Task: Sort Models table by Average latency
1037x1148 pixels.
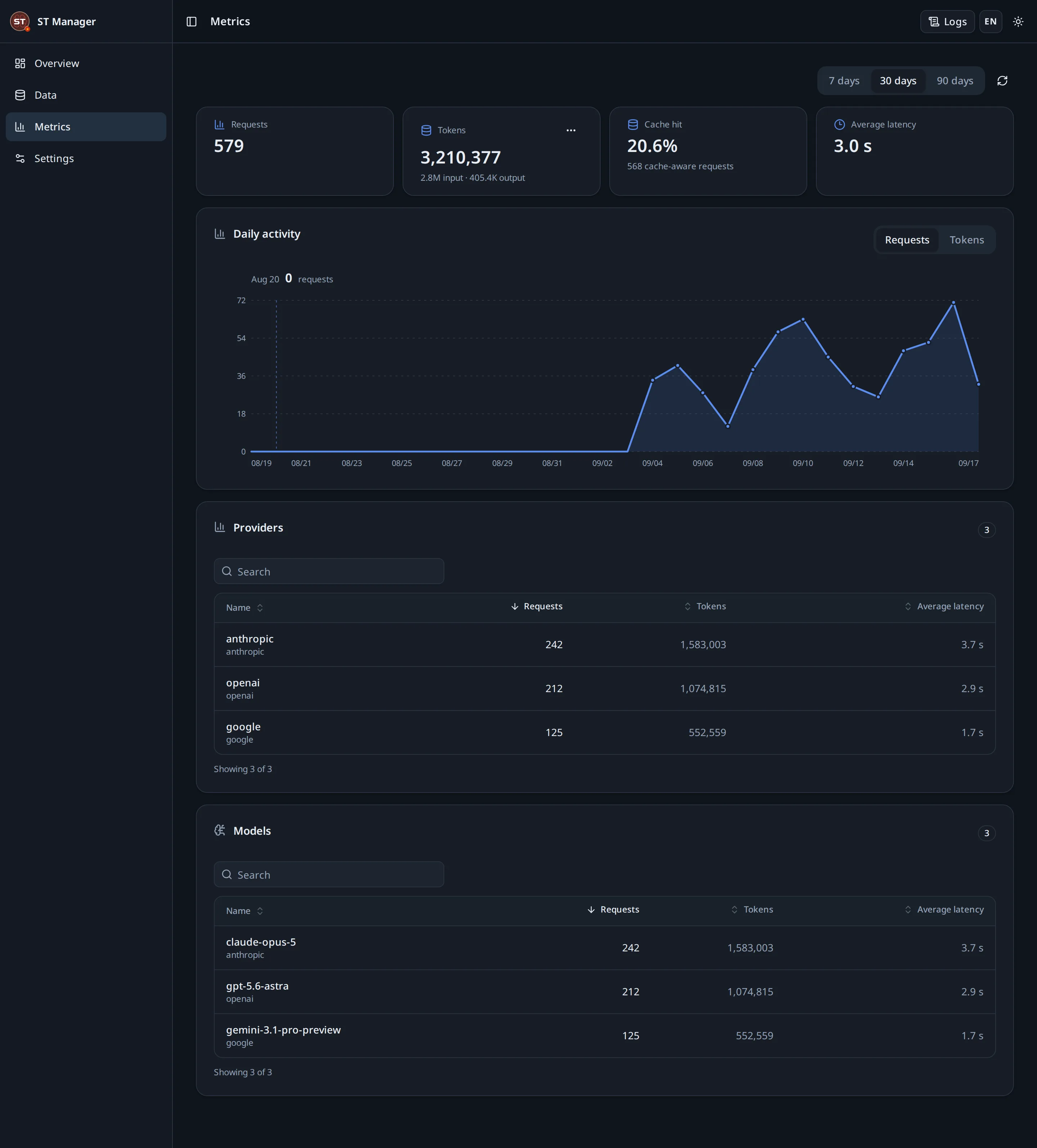Action: click(x=944, y=909)
